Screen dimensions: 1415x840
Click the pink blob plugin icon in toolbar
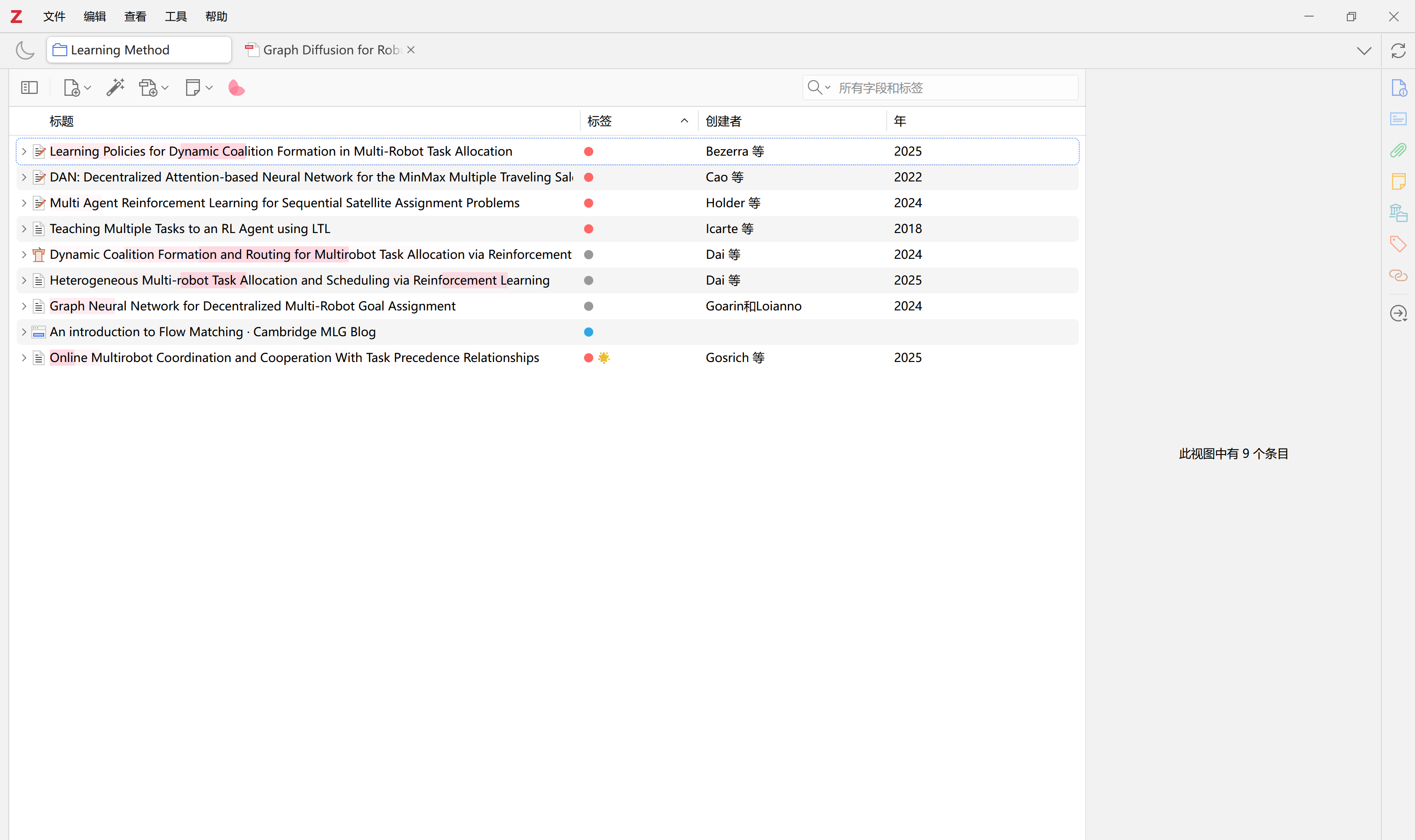pos(236,88)
